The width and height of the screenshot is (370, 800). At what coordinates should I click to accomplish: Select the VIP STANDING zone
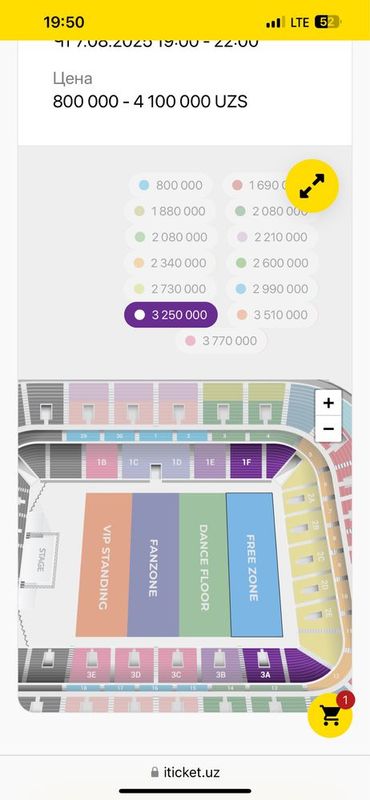(x=104, y=565)
